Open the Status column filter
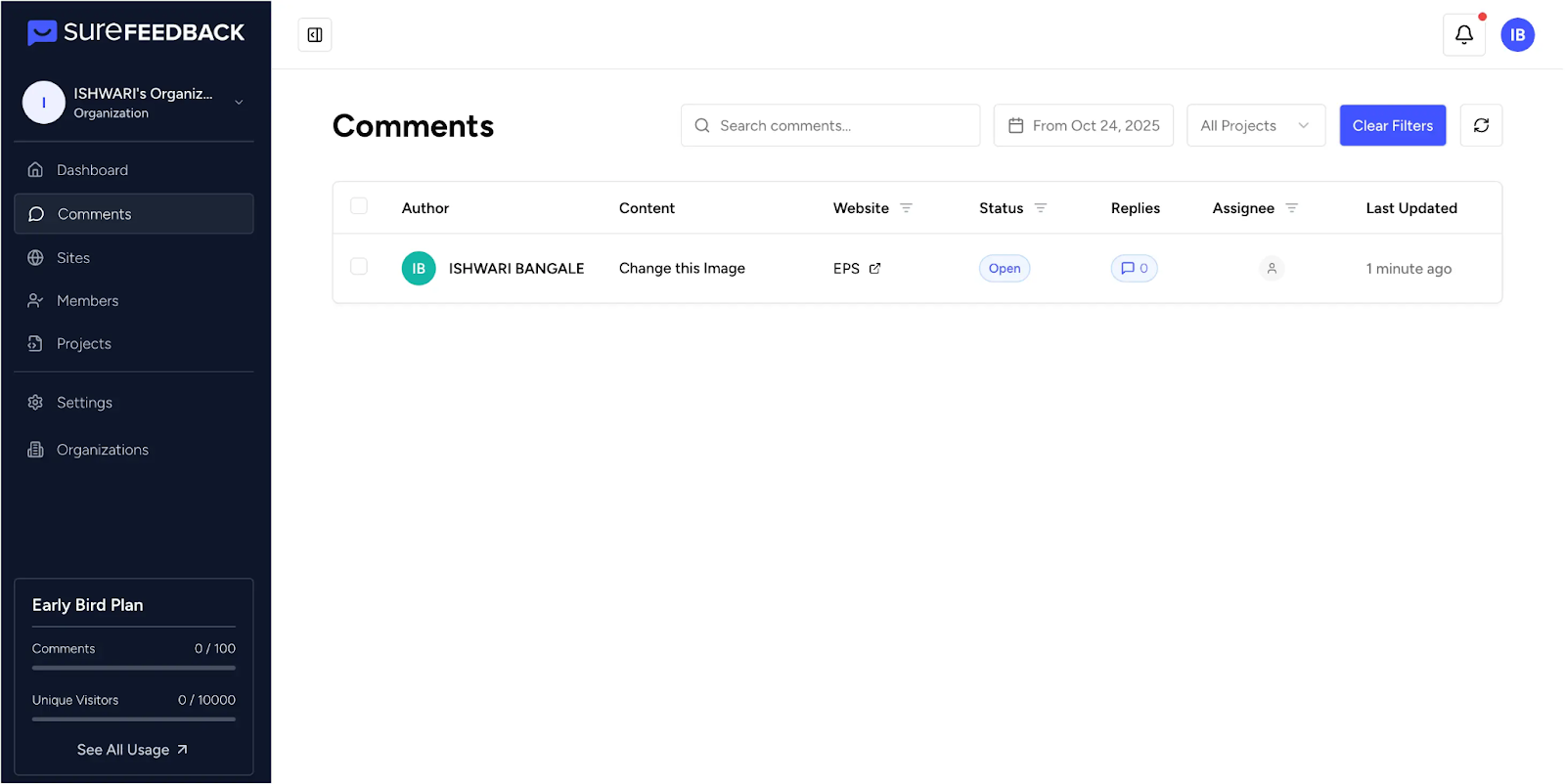 (1041, 208)
